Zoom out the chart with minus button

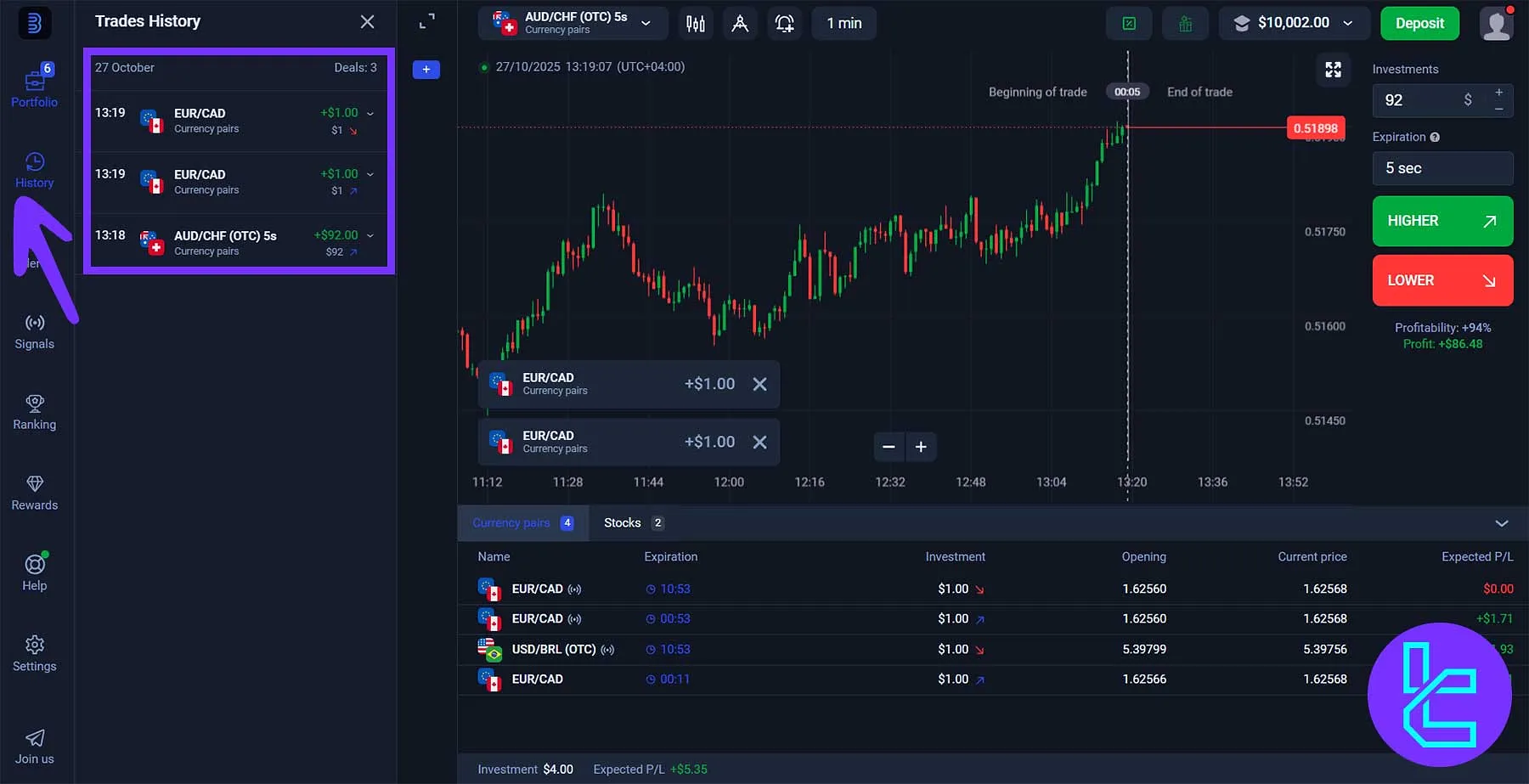pos(889,447)
